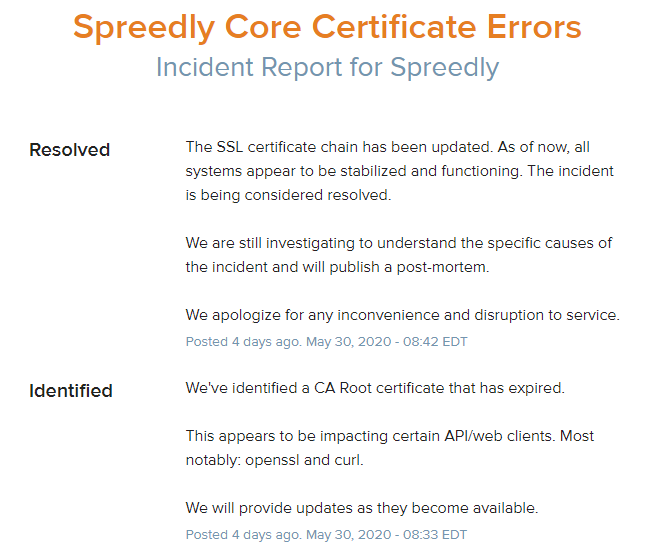
Task: Click the Resolved status label
Action: point(69,150)
